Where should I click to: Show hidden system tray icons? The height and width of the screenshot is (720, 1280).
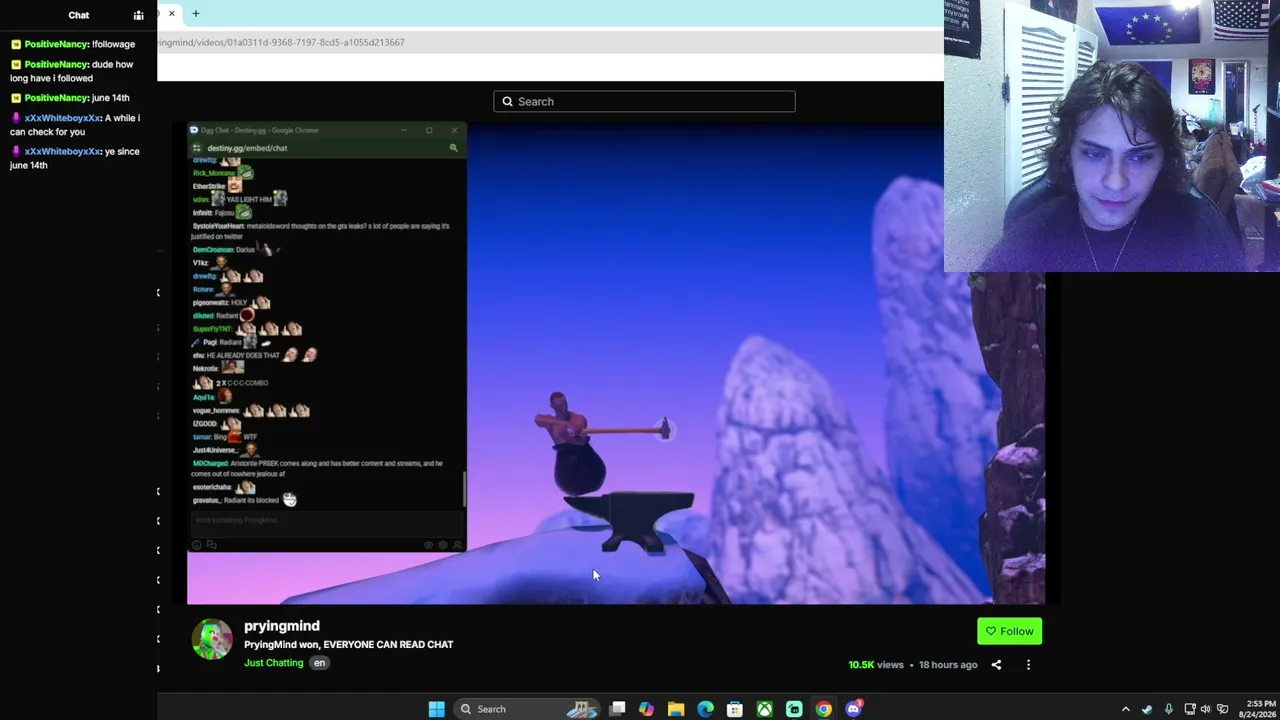coord(1125,709)
